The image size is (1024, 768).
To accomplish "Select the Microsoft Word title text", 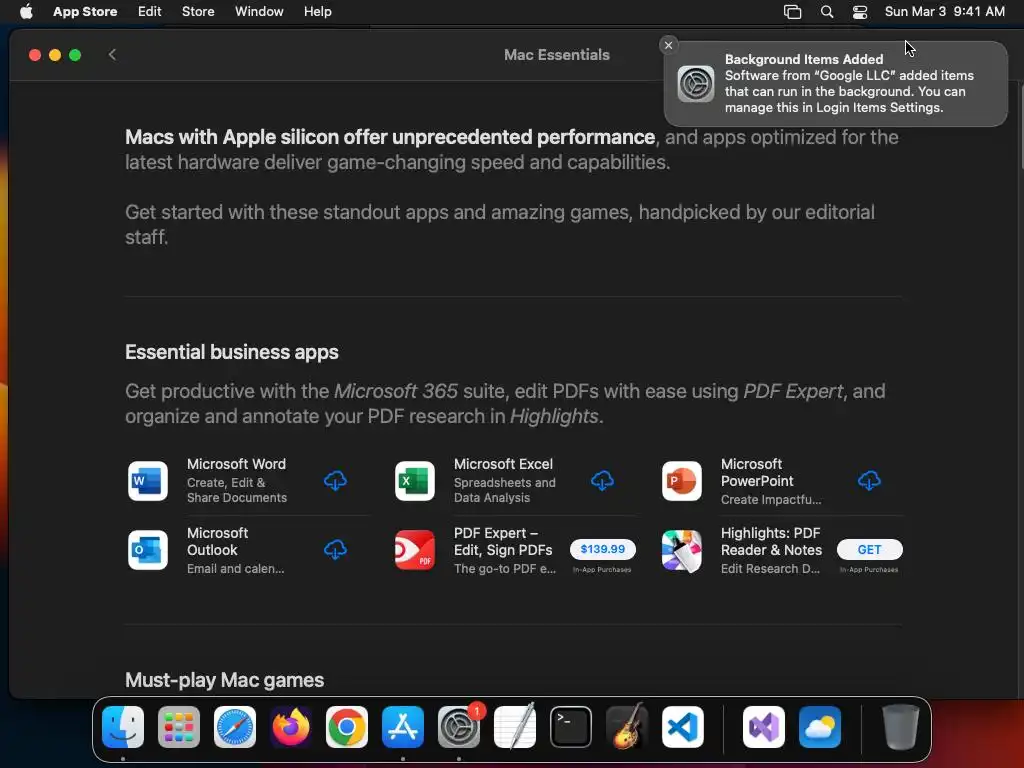I will coord(236,464).
